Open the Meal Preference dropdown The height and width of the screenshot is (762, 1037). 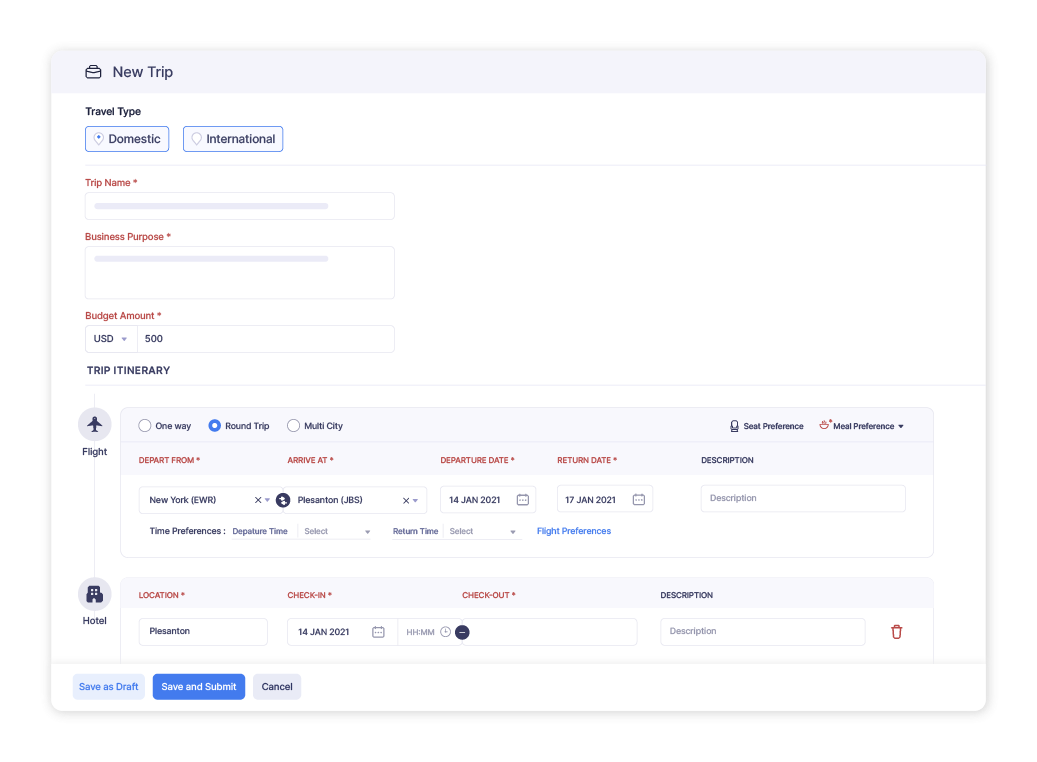(861, 425)
